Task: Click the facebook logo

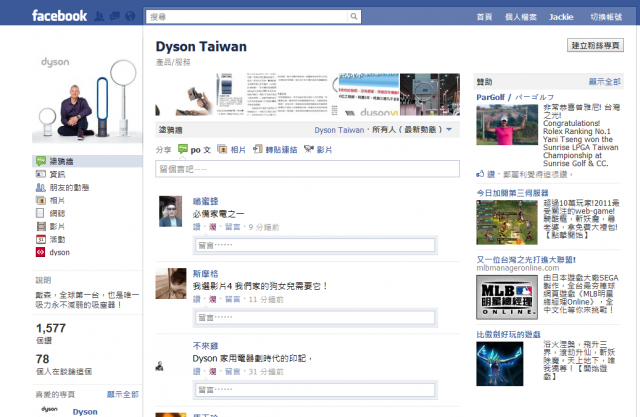Action: pyautogui.click(x=60, y=16)
